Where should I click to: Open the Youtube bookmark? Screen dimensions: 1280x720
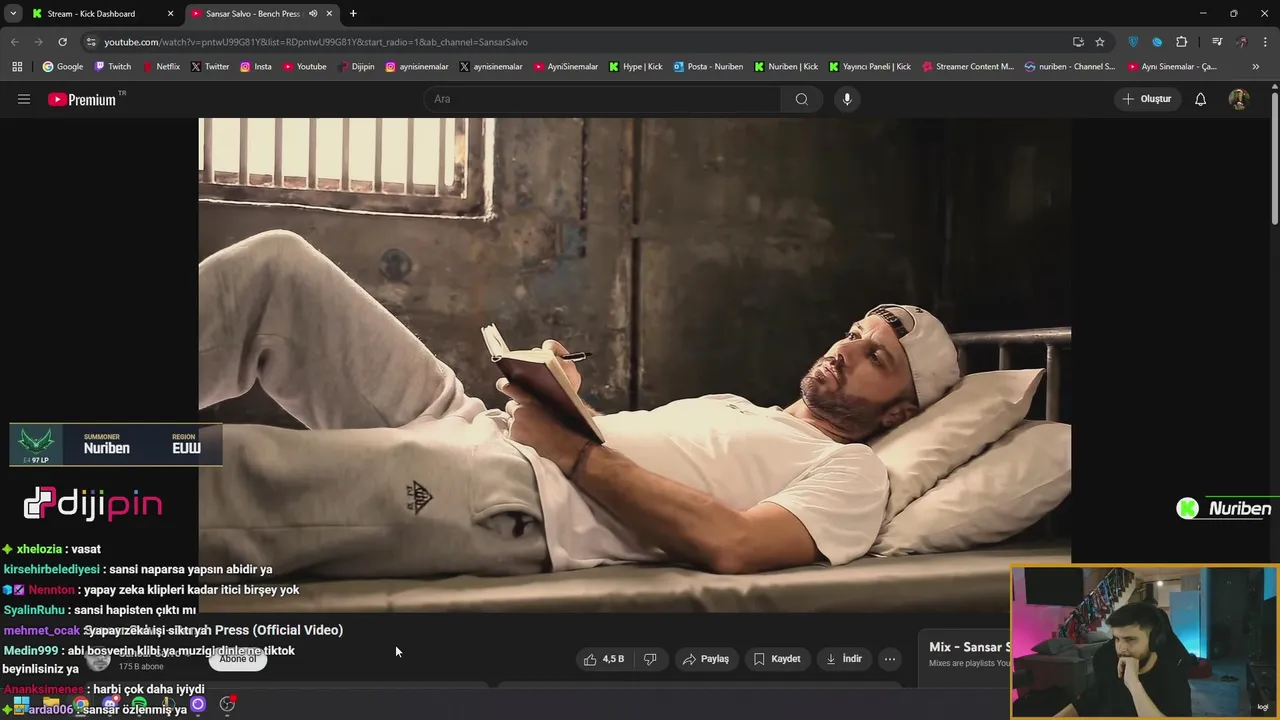(x=305, y=67)
